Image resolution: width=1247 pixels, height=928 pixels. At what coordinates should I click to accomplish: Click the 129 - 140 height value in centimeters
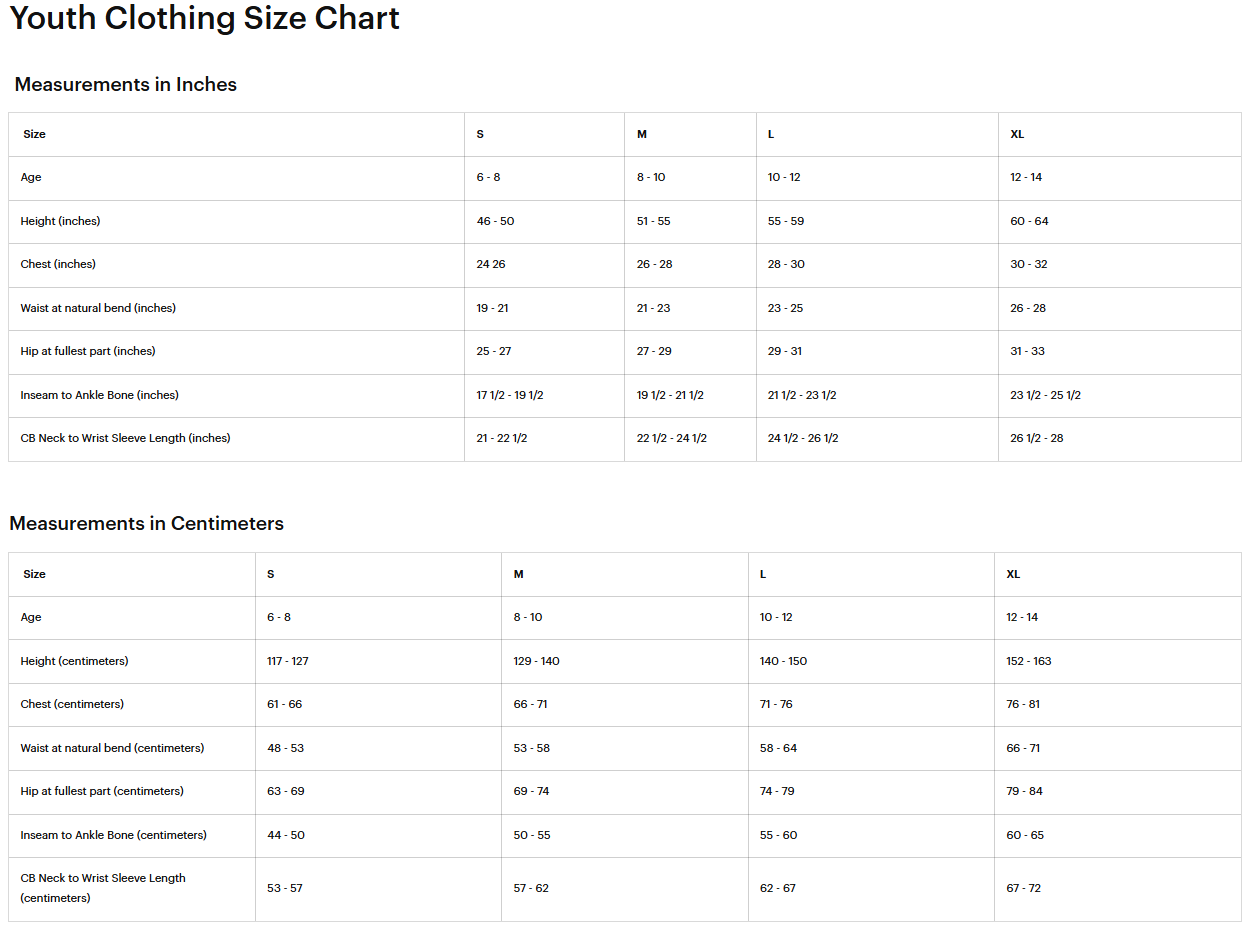pyautogui.click(x=537, y=661)
